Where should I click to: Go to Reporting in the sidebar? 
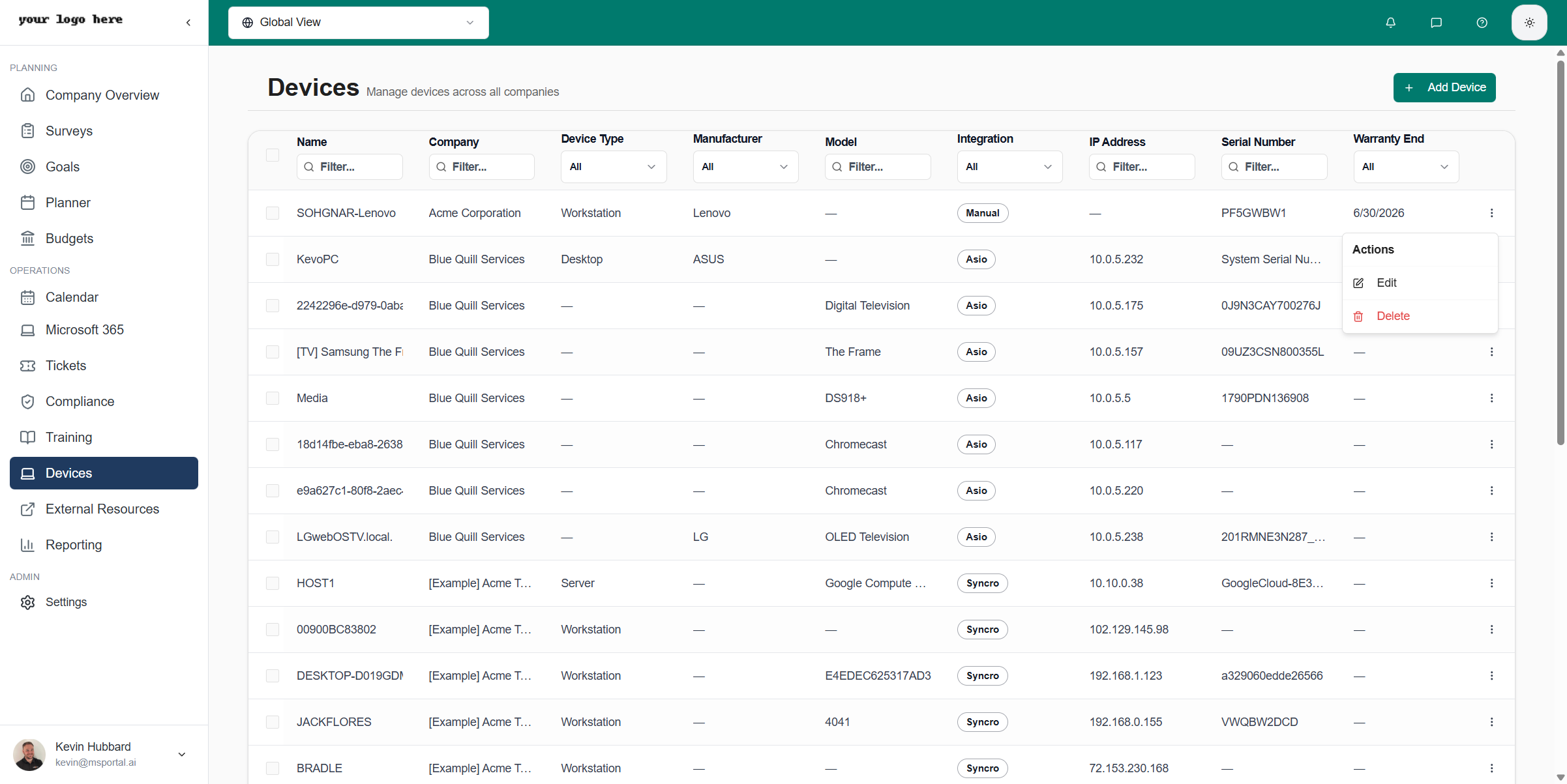tap(73, 545)
